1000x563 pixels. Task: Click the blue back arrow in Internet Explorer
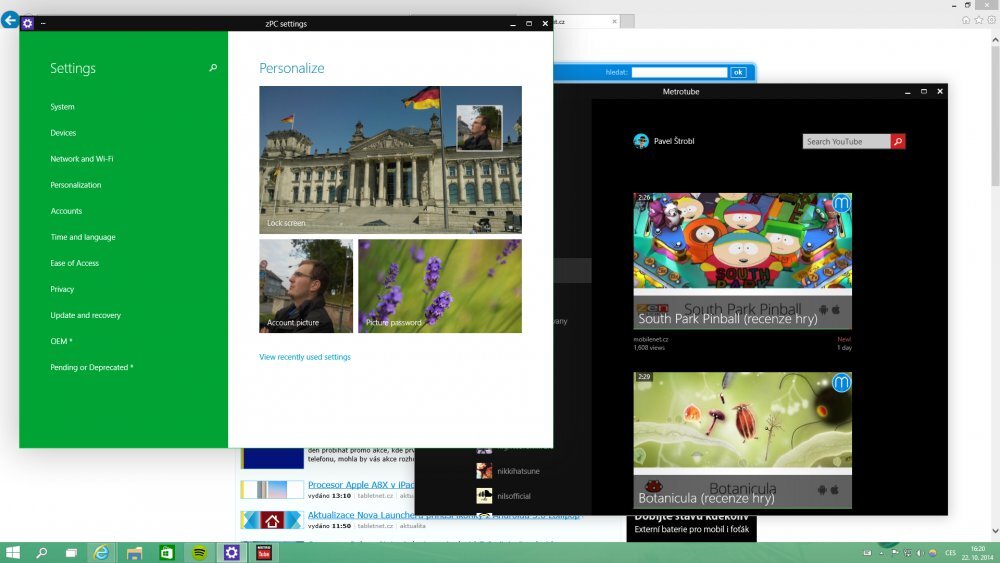(x=10, y=20)
